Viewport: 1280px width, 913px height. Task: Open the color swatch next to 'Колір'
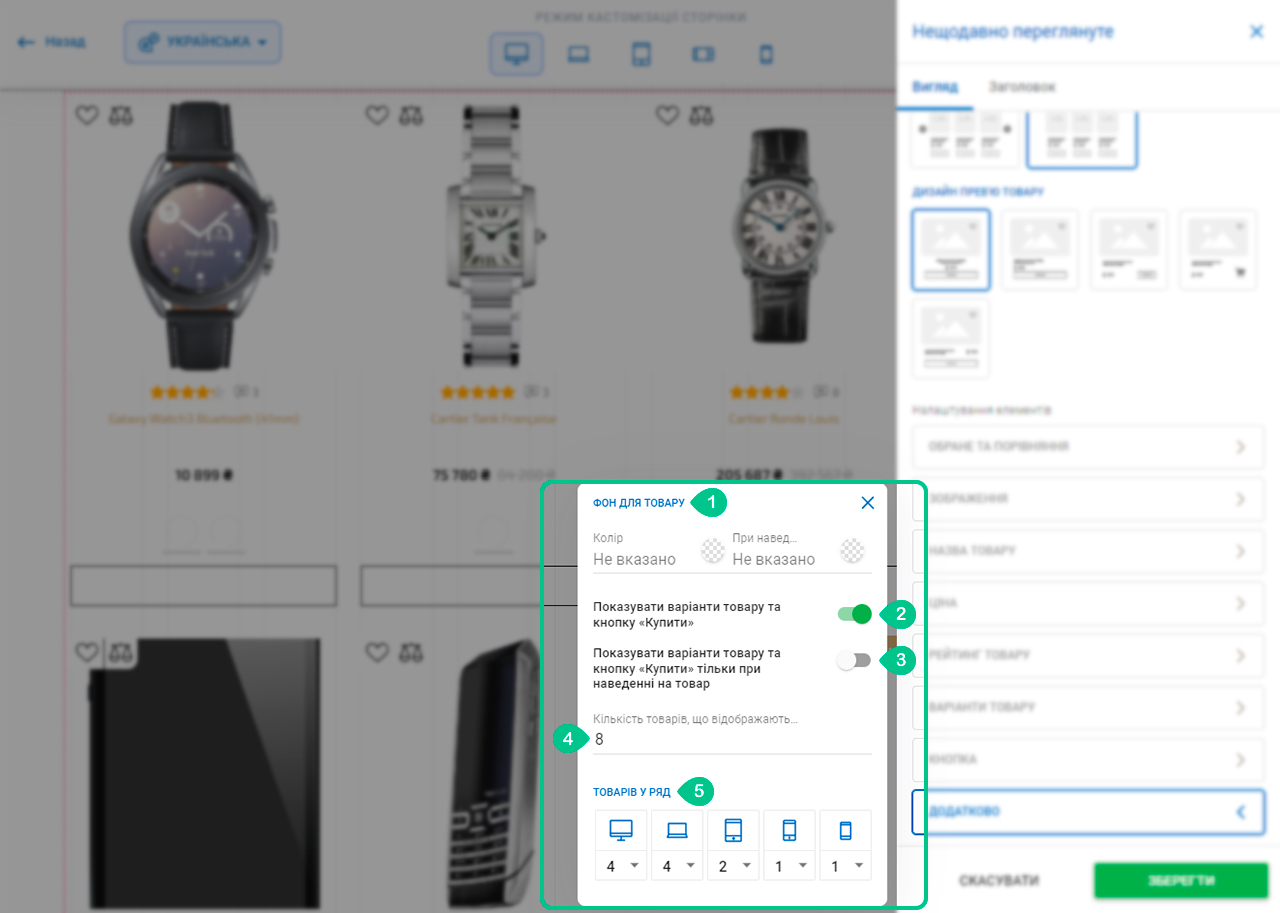[712, 551]
